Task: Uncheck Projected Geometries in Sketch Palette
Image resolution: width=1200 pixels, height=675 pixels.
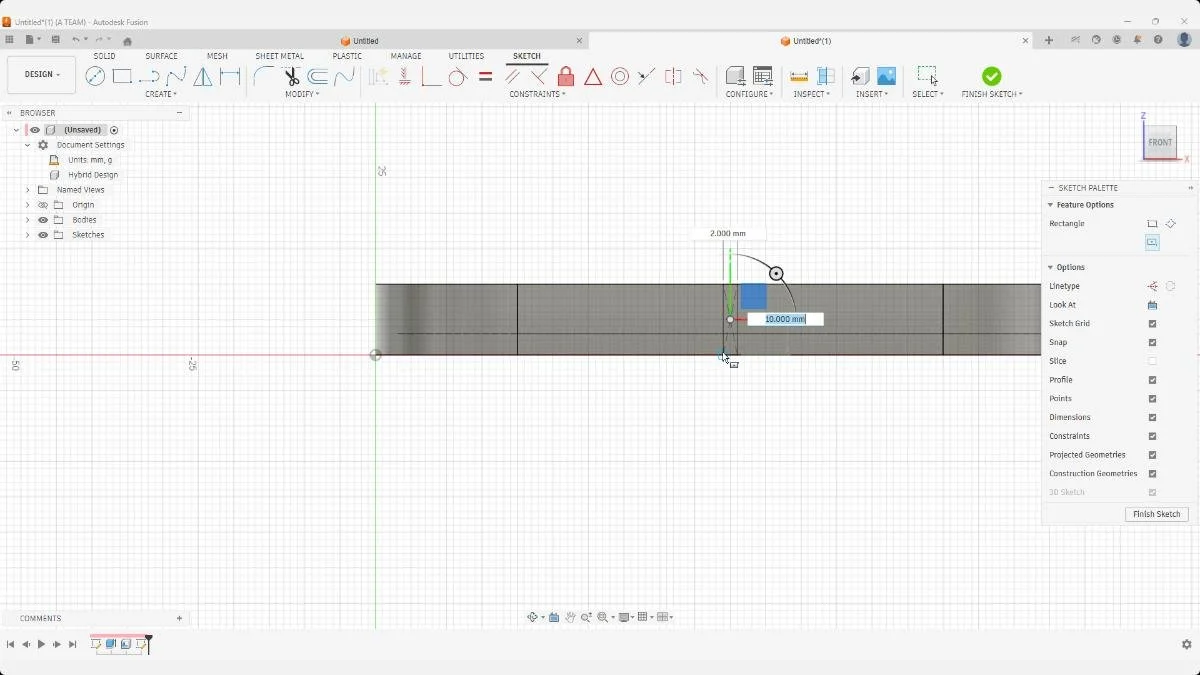Action: tap(1152, 455)
